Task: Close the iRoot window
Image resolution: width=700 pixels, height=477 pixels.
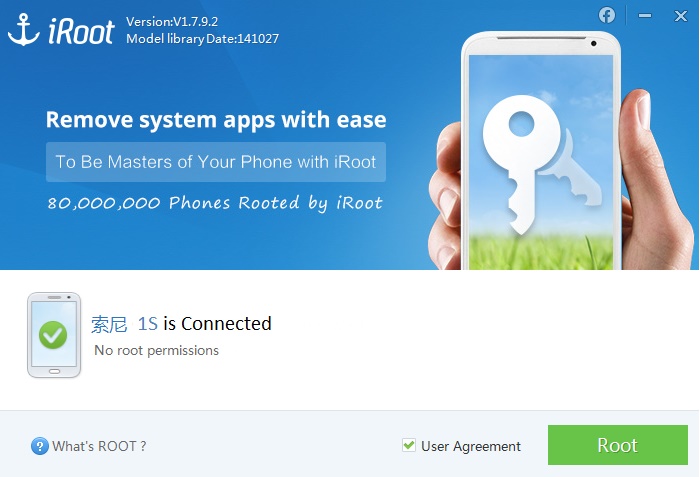Action: [680, 16]
